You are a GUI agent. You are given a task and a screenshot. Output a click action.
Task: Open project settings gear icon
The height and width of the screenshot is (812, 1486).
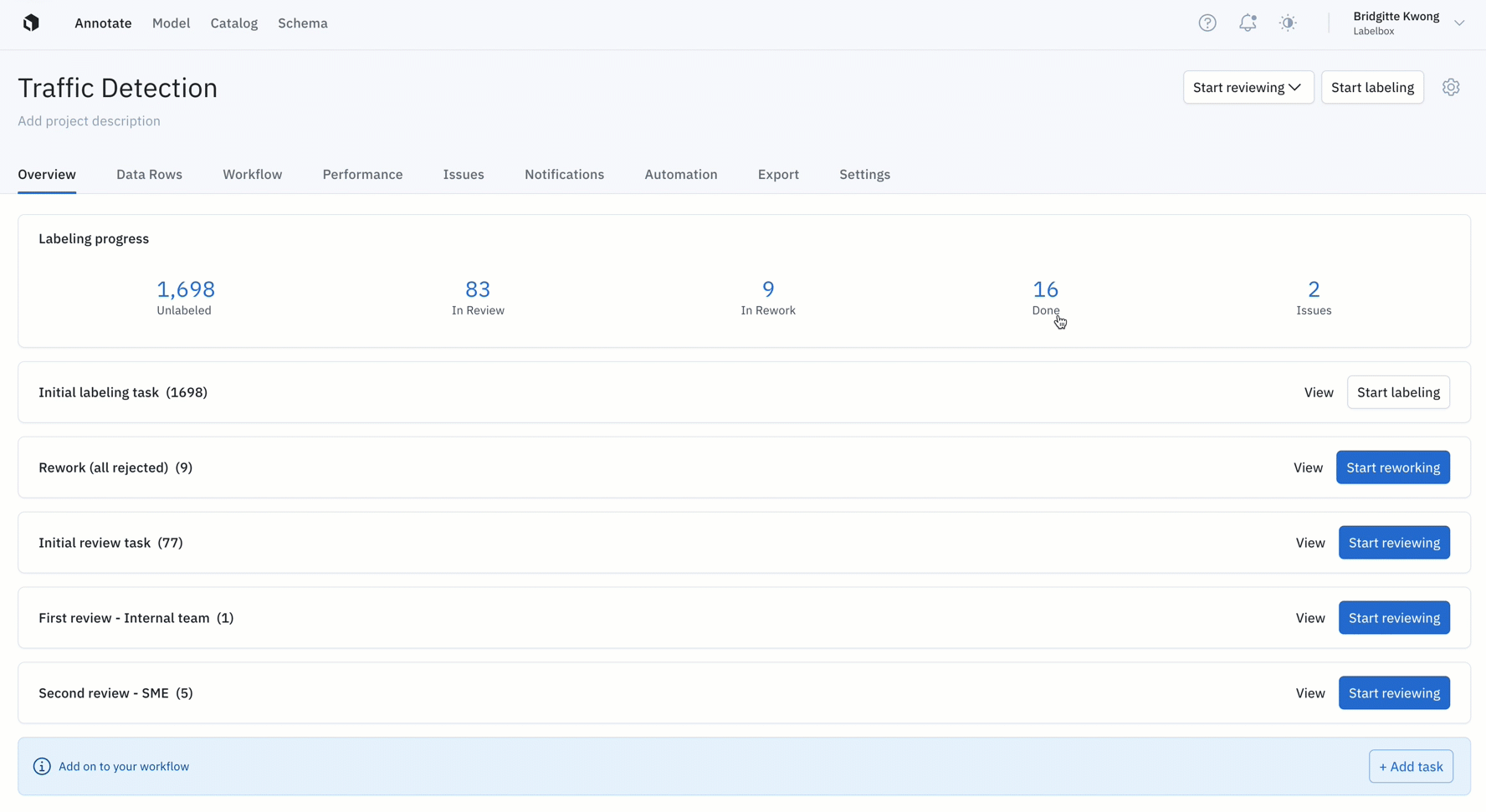[x=1451, y=87]
